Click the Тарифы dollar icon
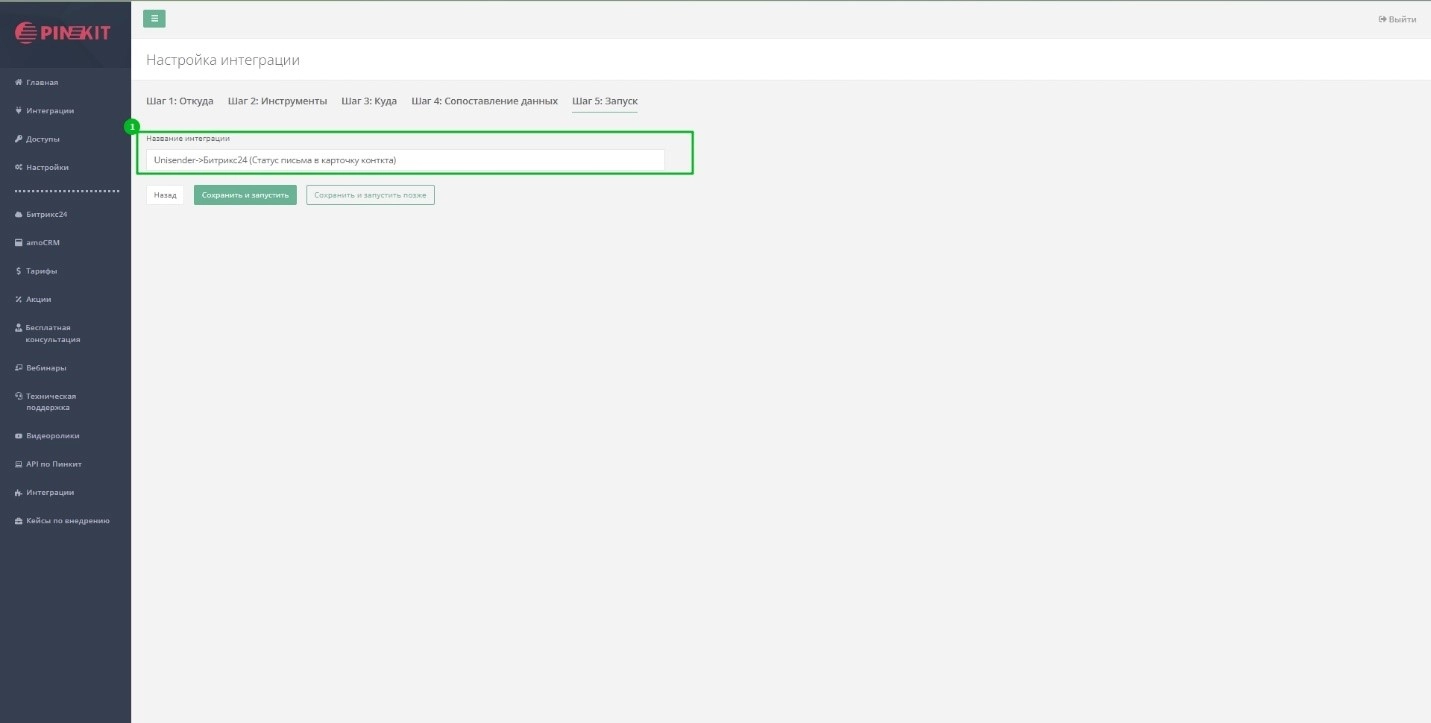1431x723 pixels. click(18, 271)
